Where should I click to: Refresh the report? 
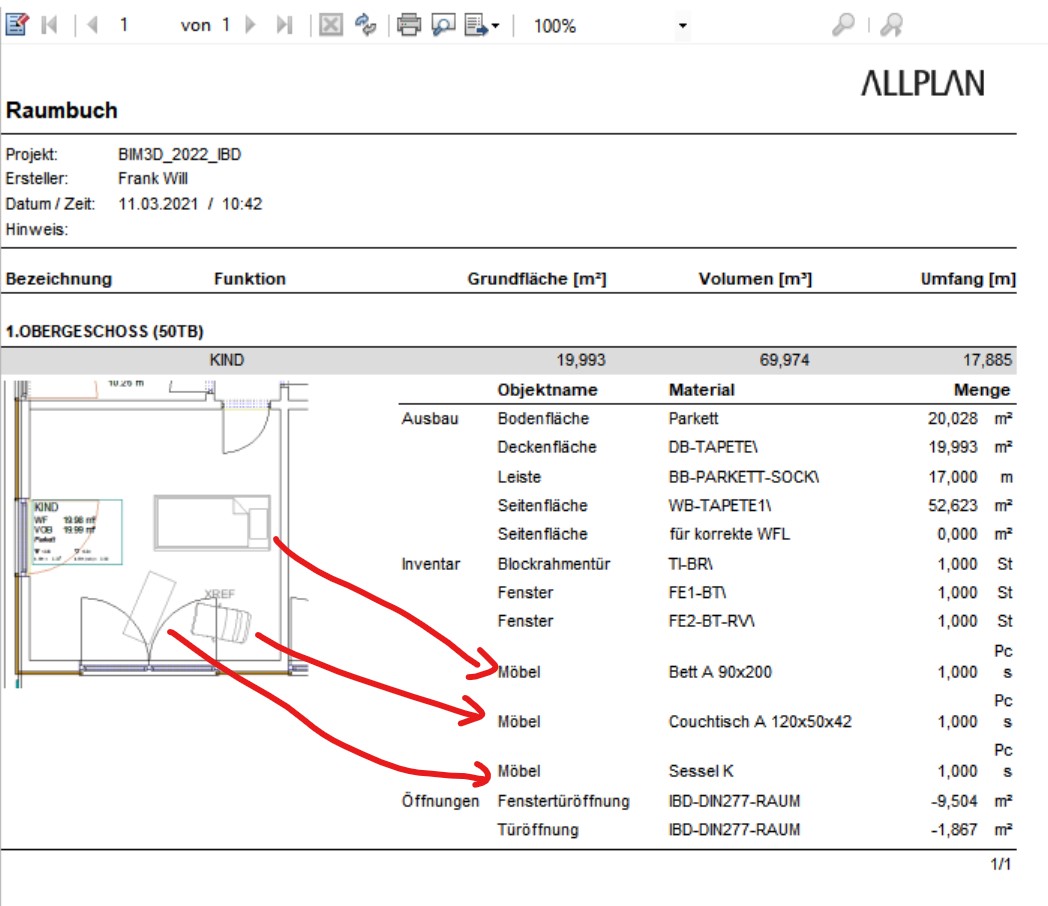(365, 25)
